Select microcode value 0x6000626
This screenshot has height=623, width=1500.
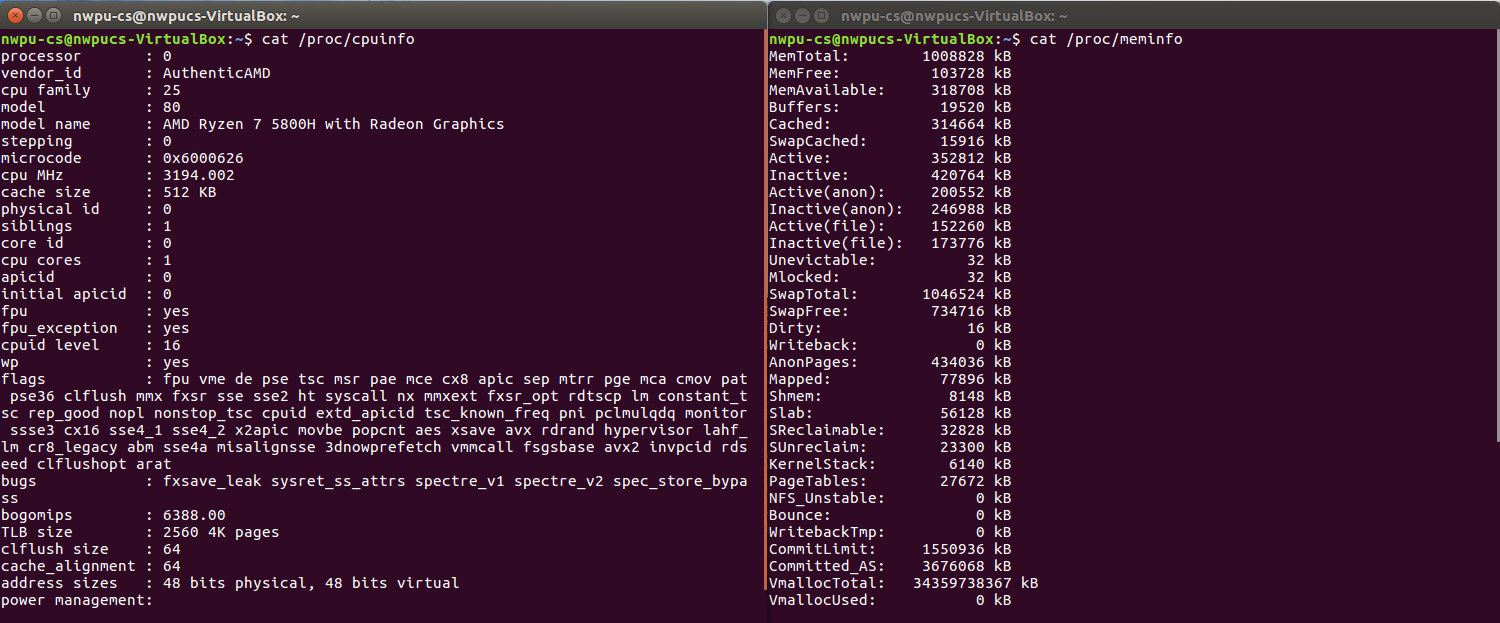pos(203,158)
